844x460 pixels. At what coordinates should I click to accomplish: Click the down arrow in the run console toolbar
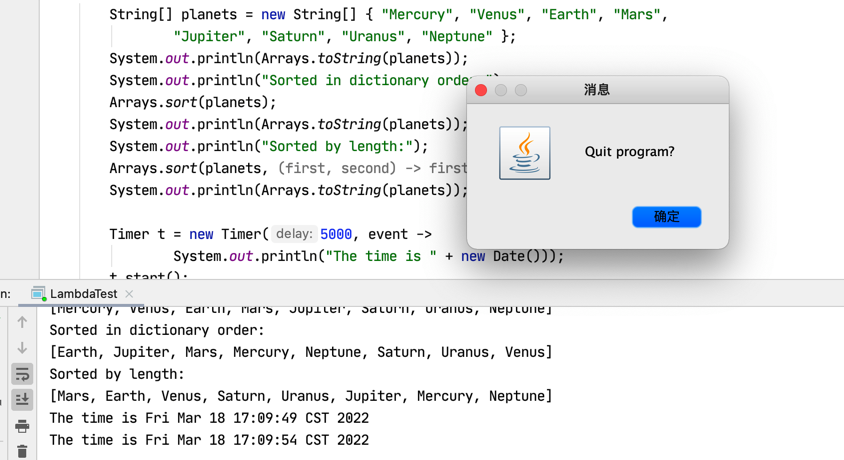22,348
